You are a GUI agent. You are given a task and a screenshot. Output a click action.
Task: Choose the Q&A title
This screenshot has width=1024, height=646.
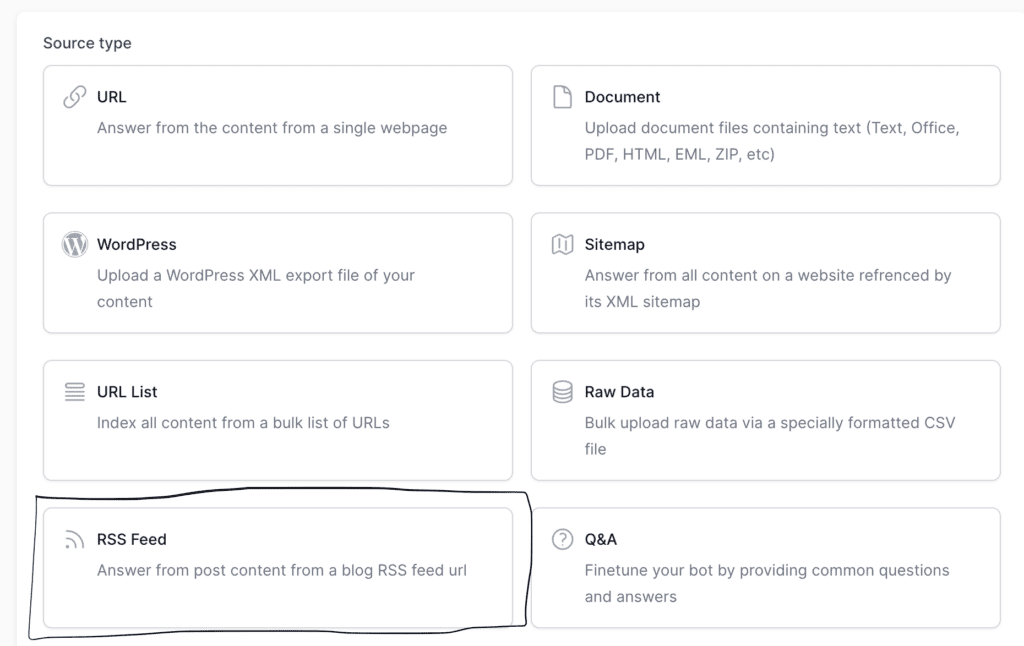(x=600, y=539)
